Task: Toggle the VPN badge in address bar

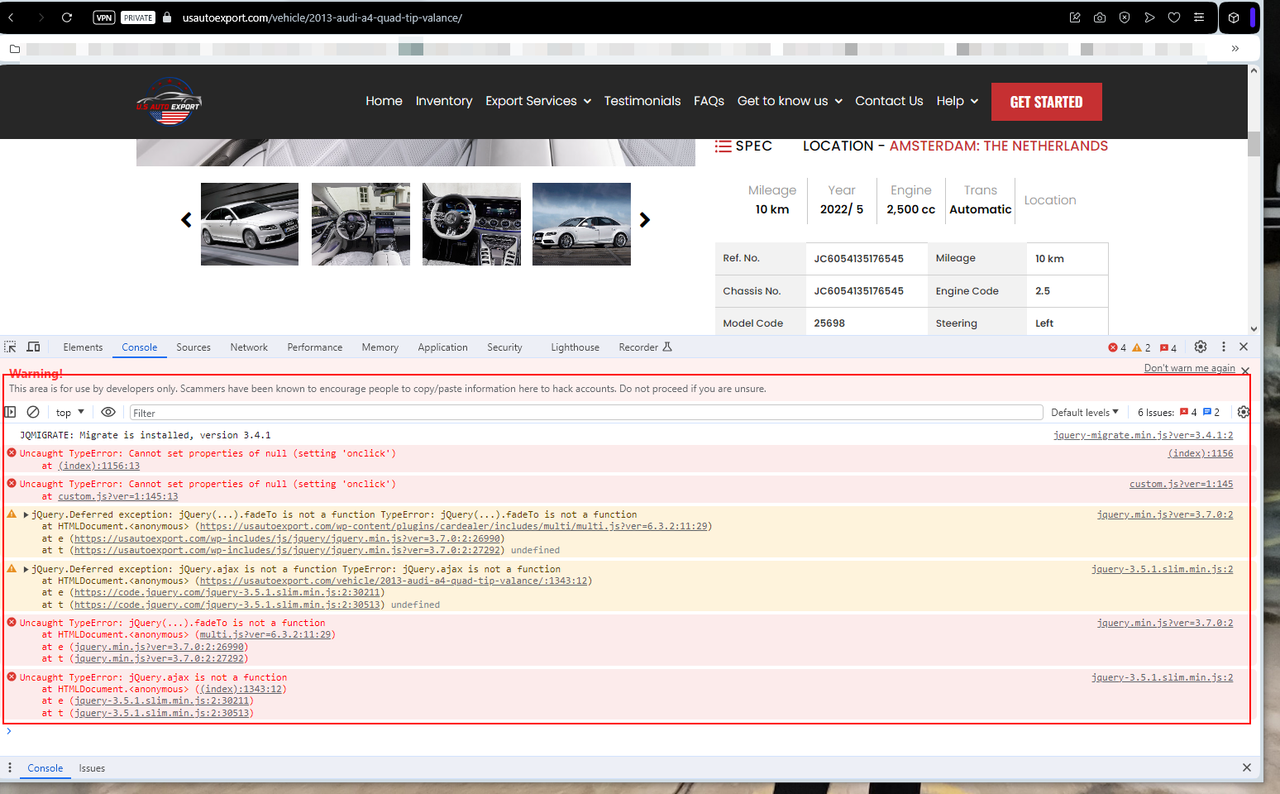Action: [x=104, y=17]
